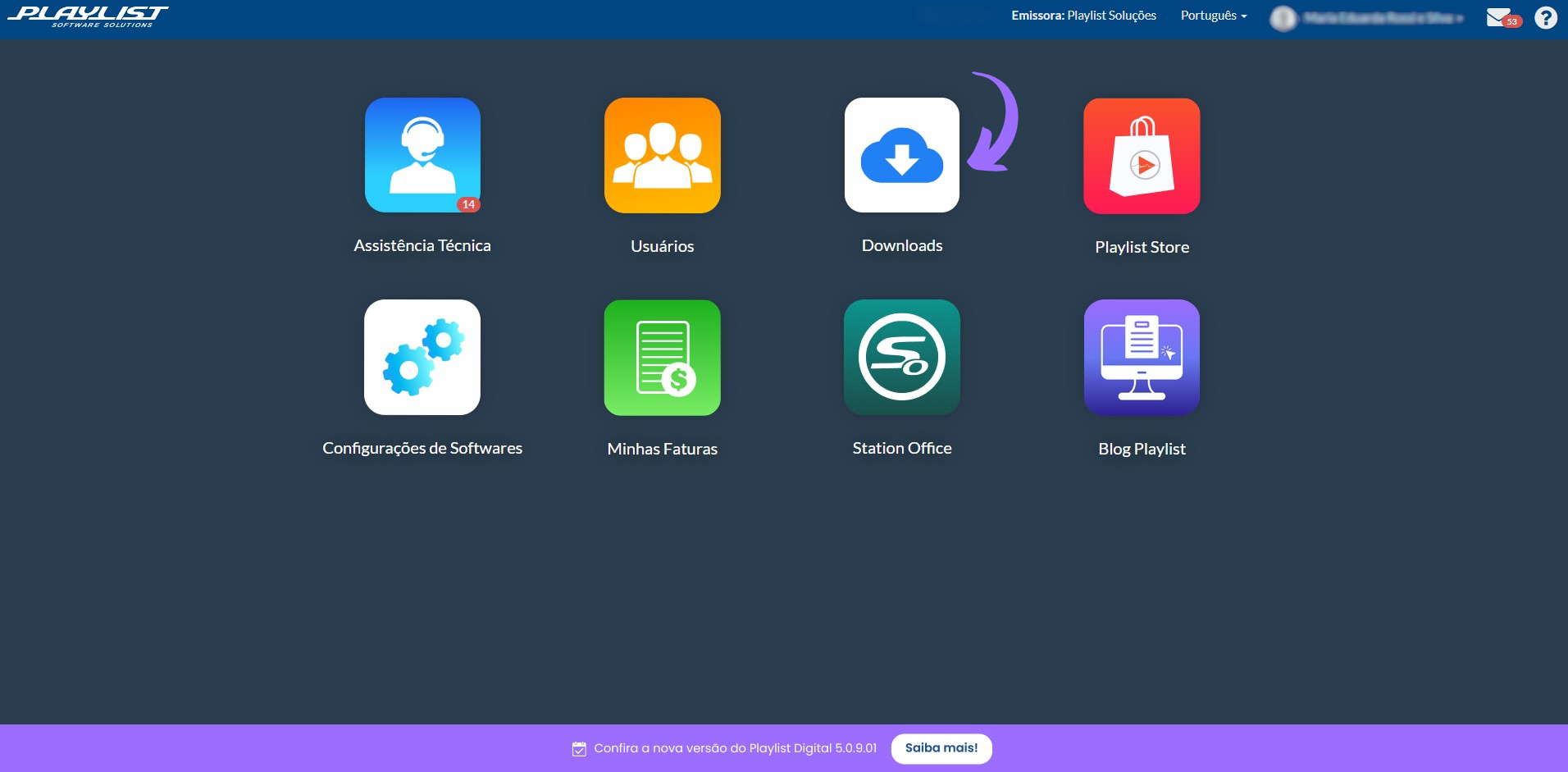Viewport: 1568px width, 772px height.
Task: Click the Downloads cloud icon
Action: (901, 155)
